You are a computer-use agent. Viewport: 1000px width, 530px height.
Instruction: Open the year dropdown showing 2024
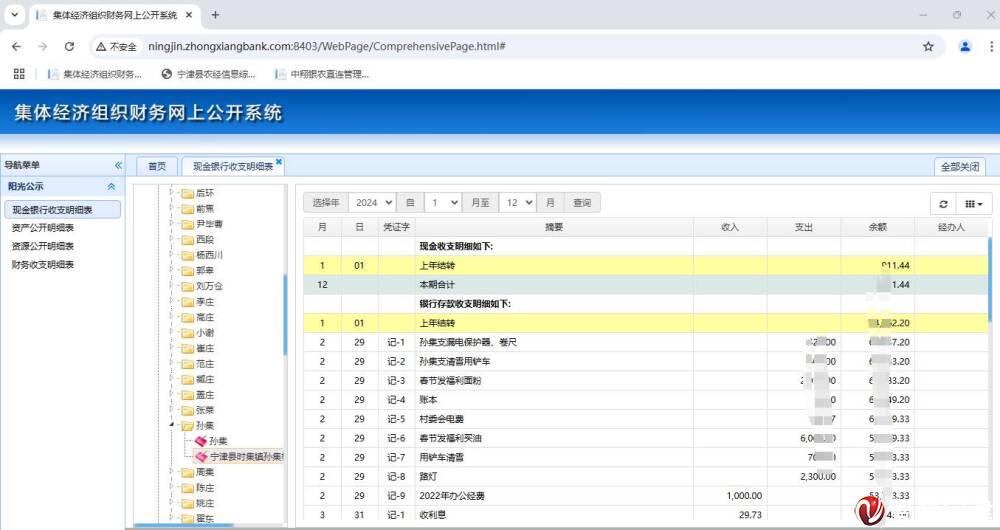click(x=373, y=202)
